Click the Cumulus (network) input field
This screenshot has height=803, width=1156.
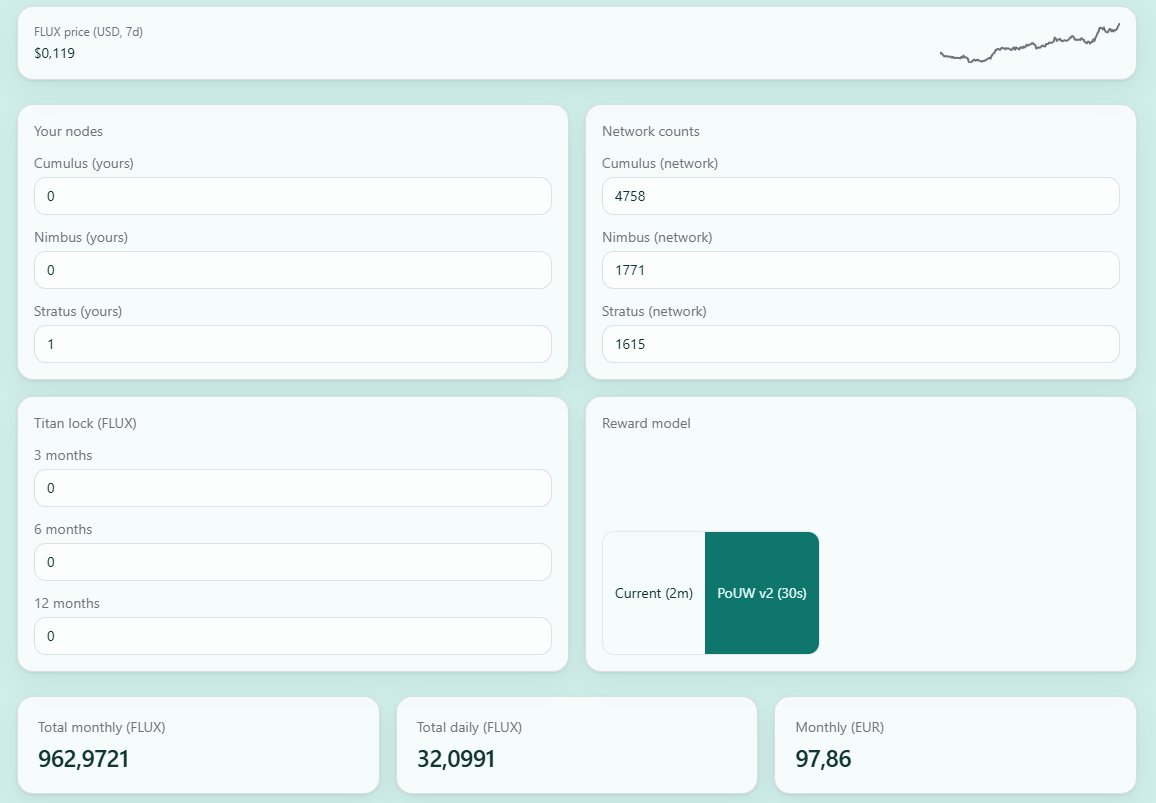[x=860, y=196]
